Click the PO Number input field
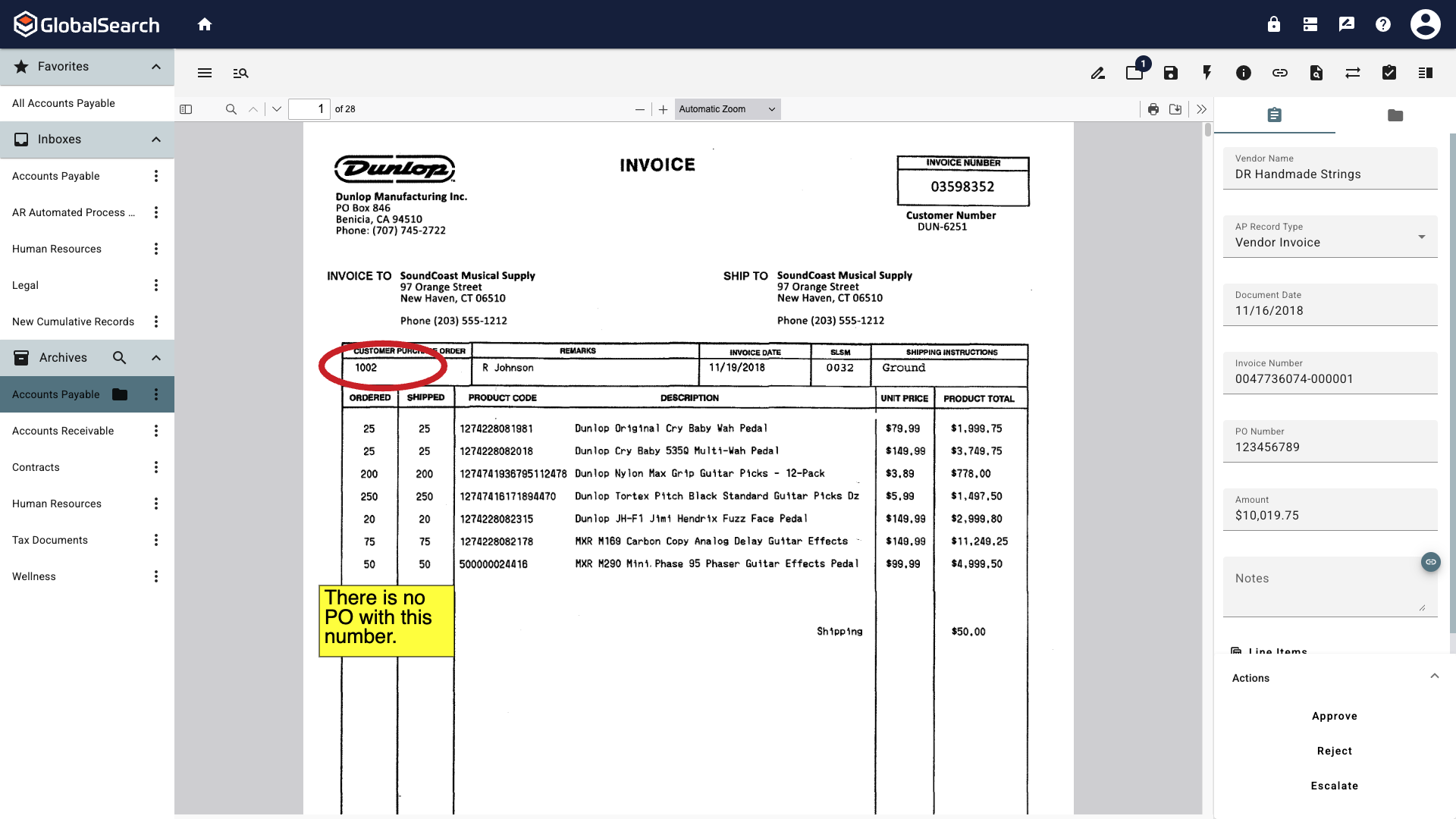1456x819 pixels. point(1330,447)
